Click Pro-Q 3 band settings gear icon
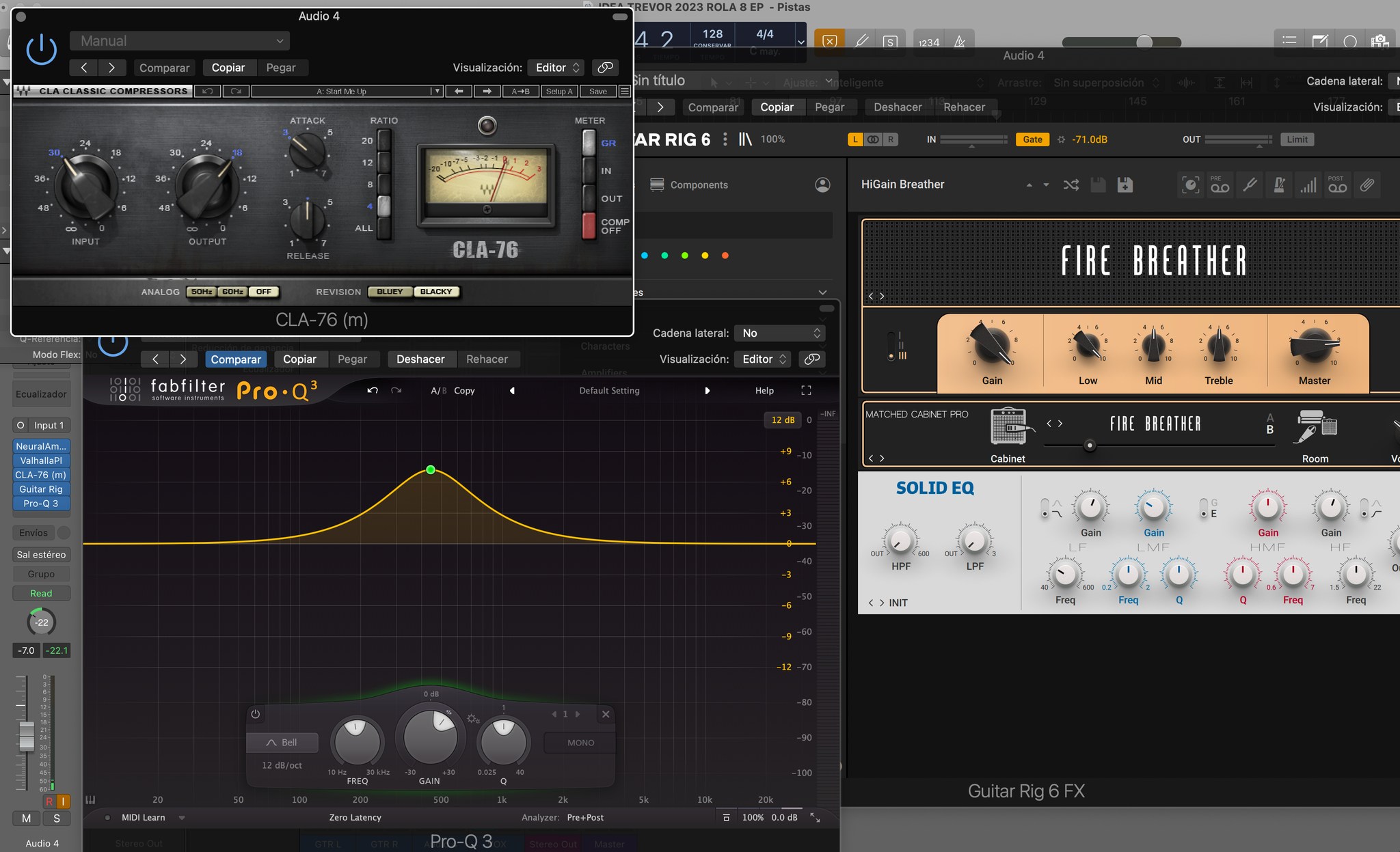1400x852 pixels. click(472, 718)
